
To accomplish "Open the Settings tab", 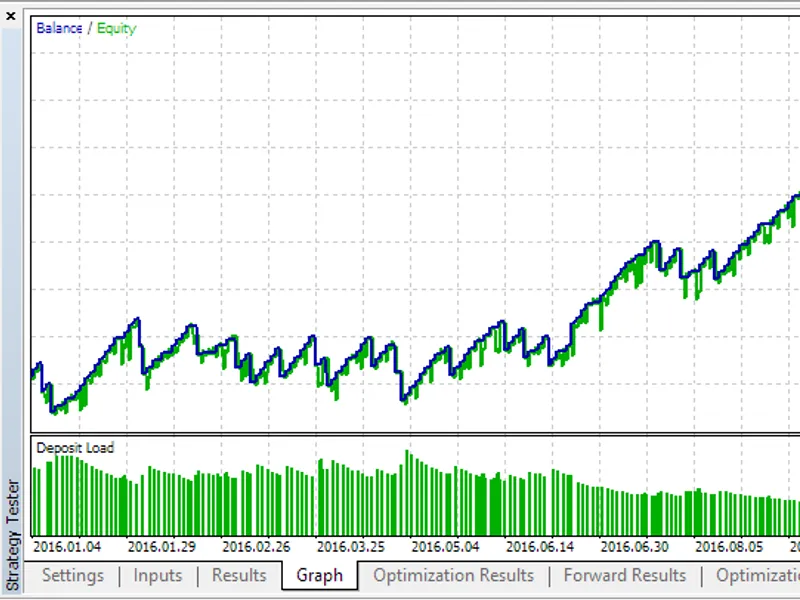I will tap(73, 576).
